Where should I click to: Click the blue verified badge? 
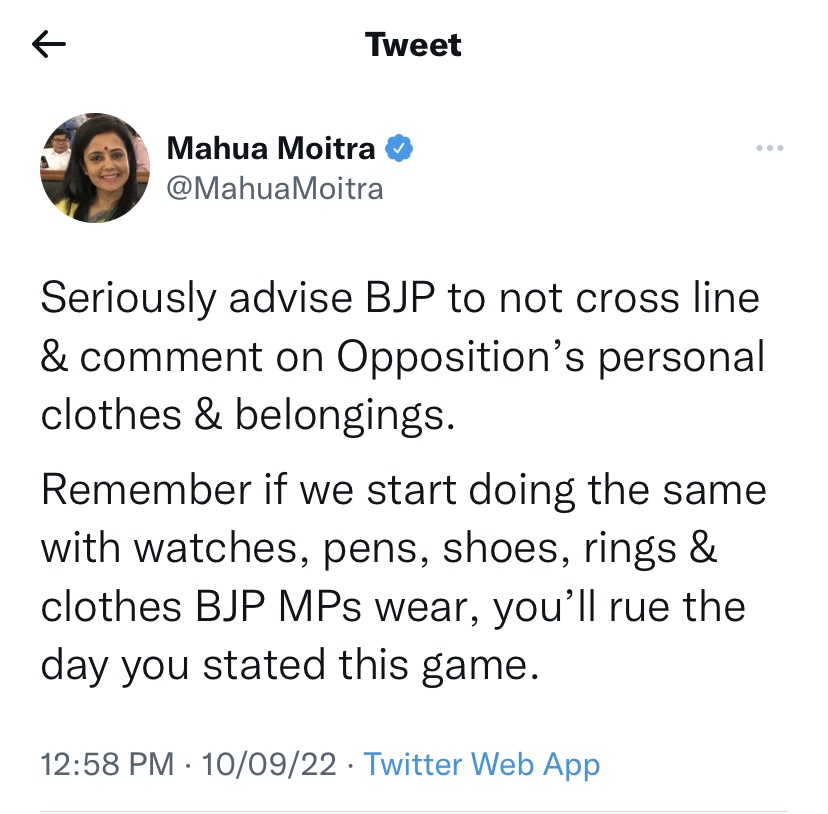click(400, 149)
